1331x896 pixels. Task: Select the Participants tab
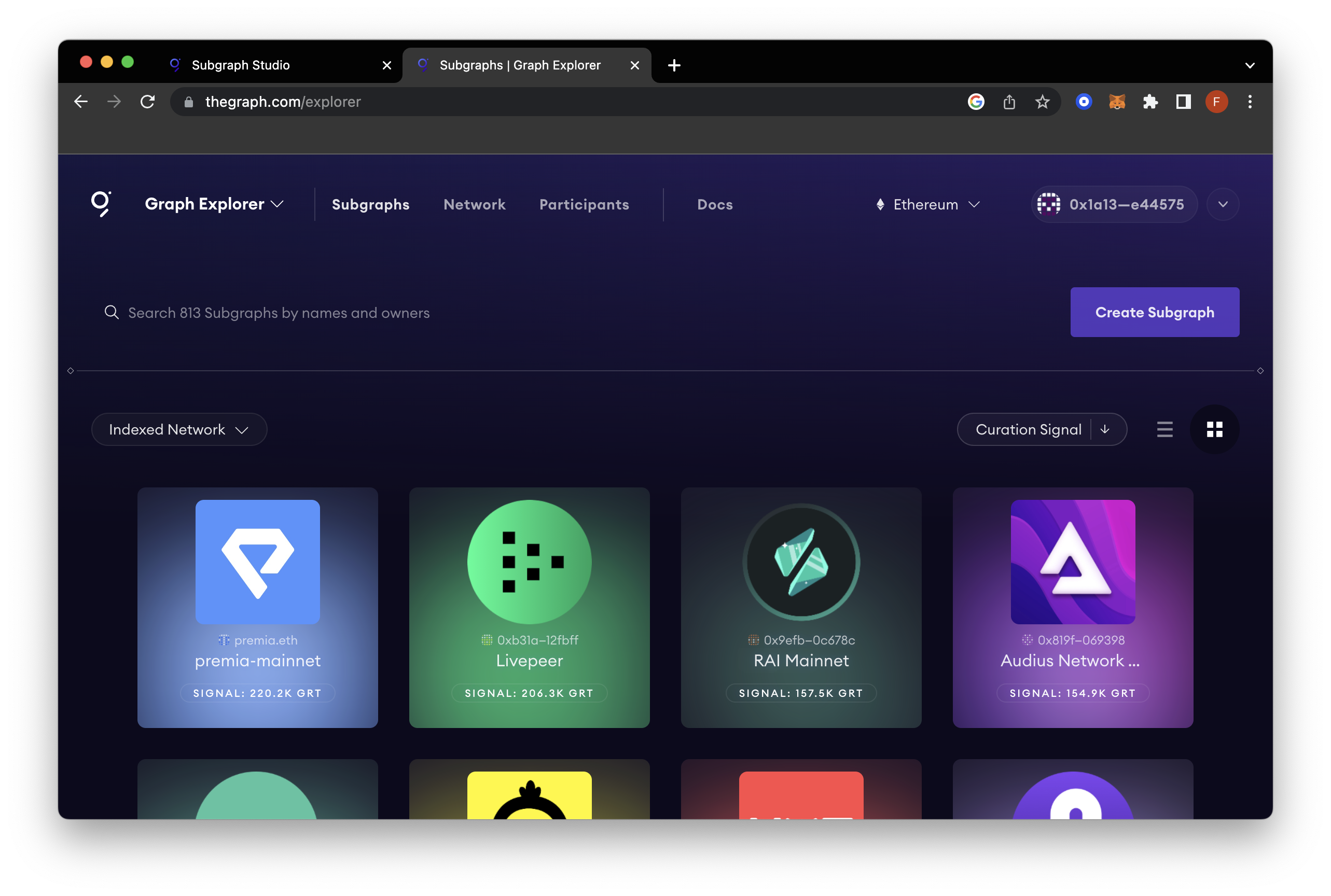tap(584, 204)
